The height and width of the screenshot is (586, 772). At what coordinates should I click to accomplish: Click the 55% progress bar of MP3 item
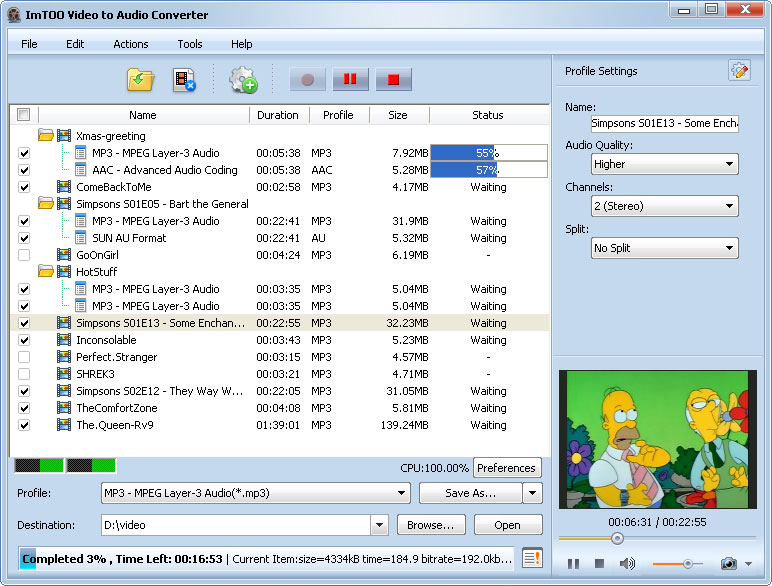488,153
